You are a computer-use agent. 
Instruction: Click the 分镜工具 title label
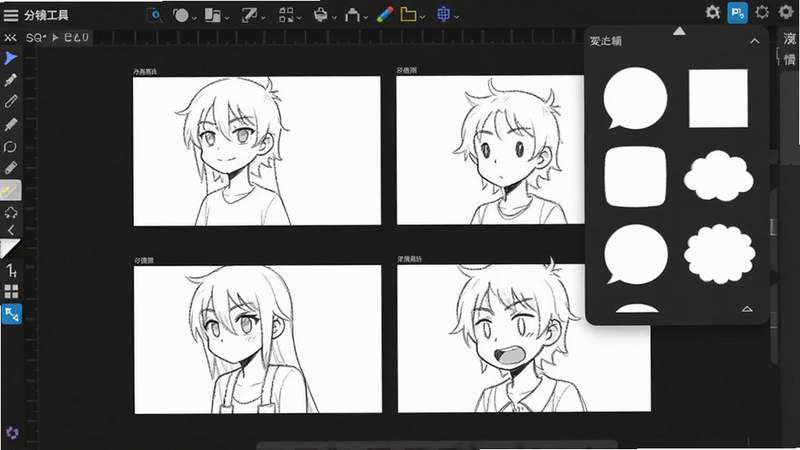coord(46,15)
